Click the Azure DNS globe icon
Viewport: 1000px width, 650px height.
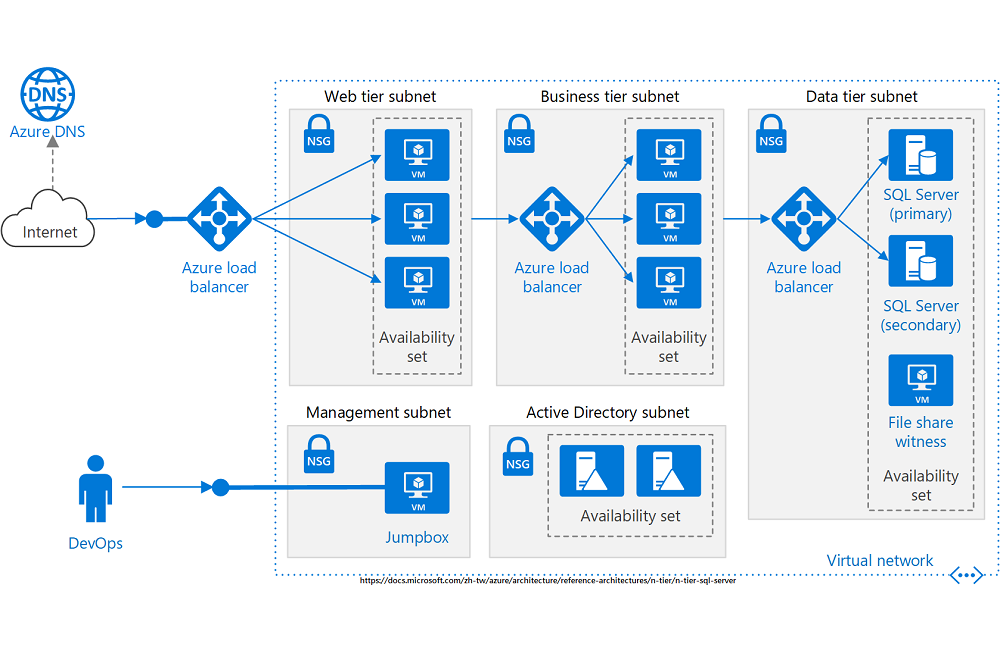[48, 94]
